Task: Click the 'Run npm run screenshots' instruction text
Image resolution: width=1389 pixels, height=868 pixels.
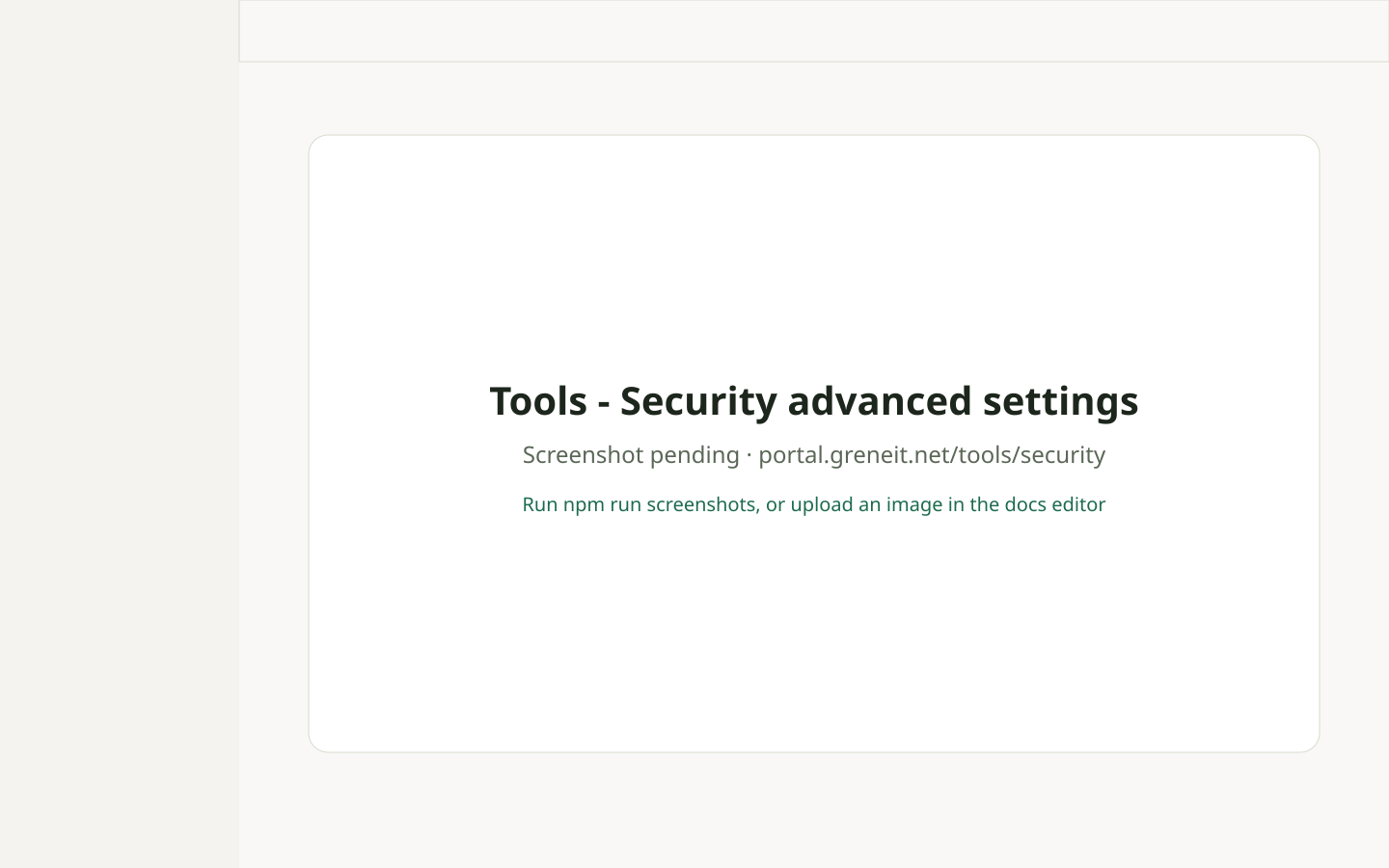Action: point(813,504)
